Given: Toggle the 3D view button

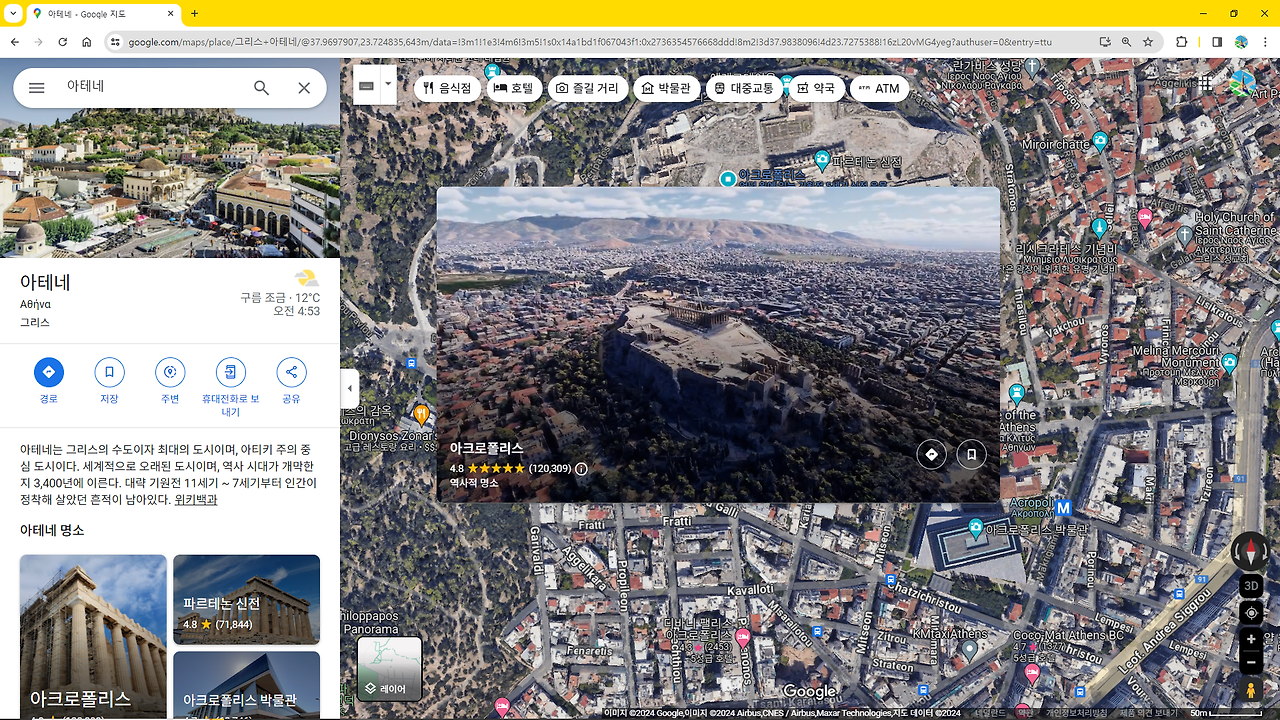Looking at the screenshot, I should (1251, 586).
